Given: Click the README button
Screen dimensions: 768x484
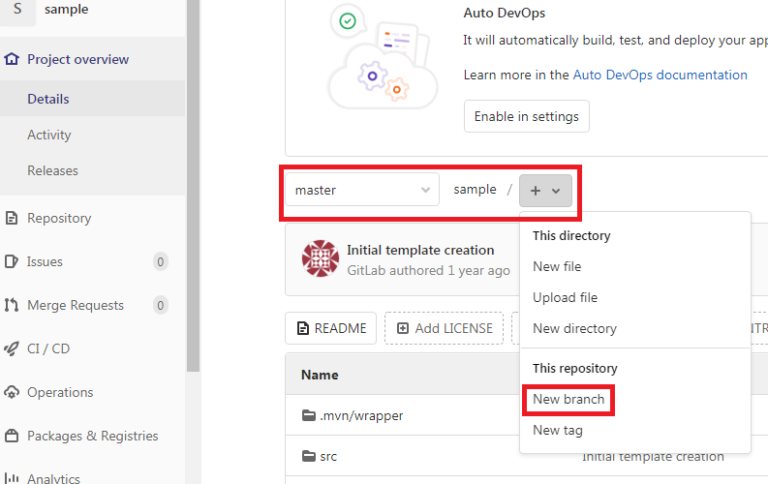Looking at the screenshot, I should pos(331,328).
